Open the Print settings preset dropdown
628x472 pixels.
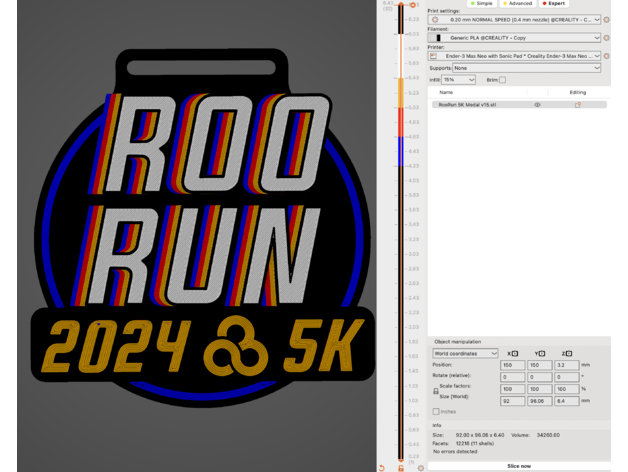515,19
